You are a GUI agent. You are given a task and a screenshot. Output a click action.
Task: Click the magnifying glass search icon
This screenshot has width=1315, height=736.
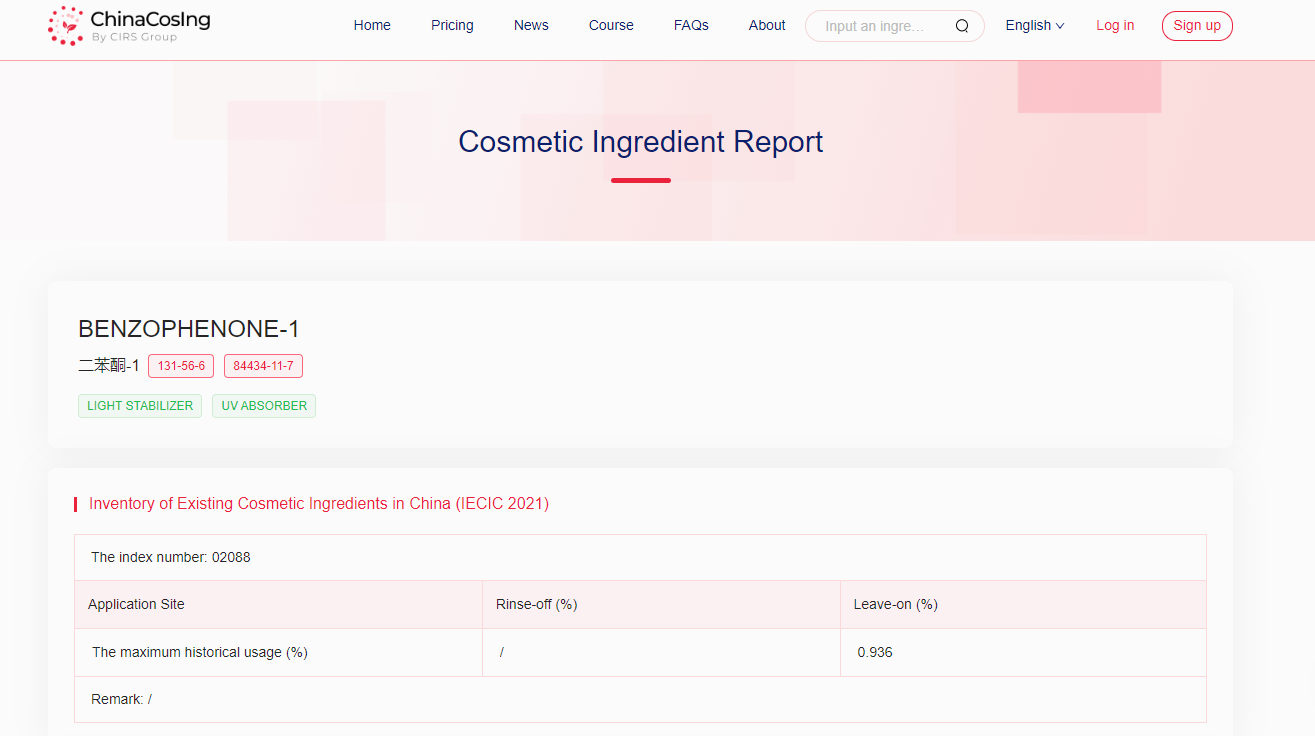pyautogui.click(x=962, y=26)
